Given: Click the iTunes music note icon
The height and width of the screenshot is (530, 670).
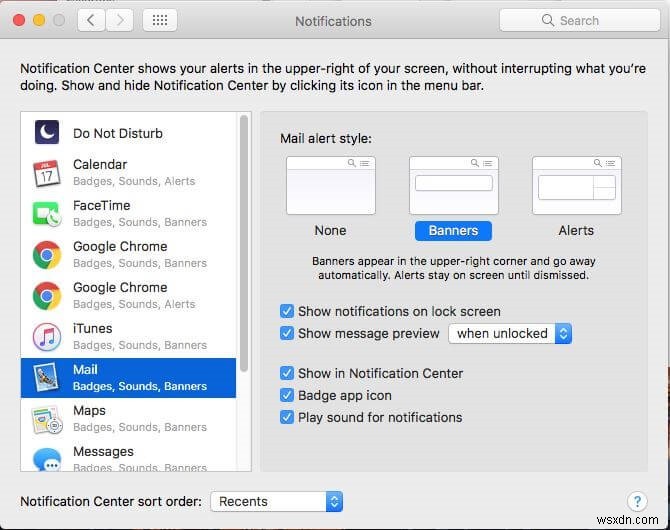Looking at the screenshot, I should pyautogui.click(x=47, y=337).
